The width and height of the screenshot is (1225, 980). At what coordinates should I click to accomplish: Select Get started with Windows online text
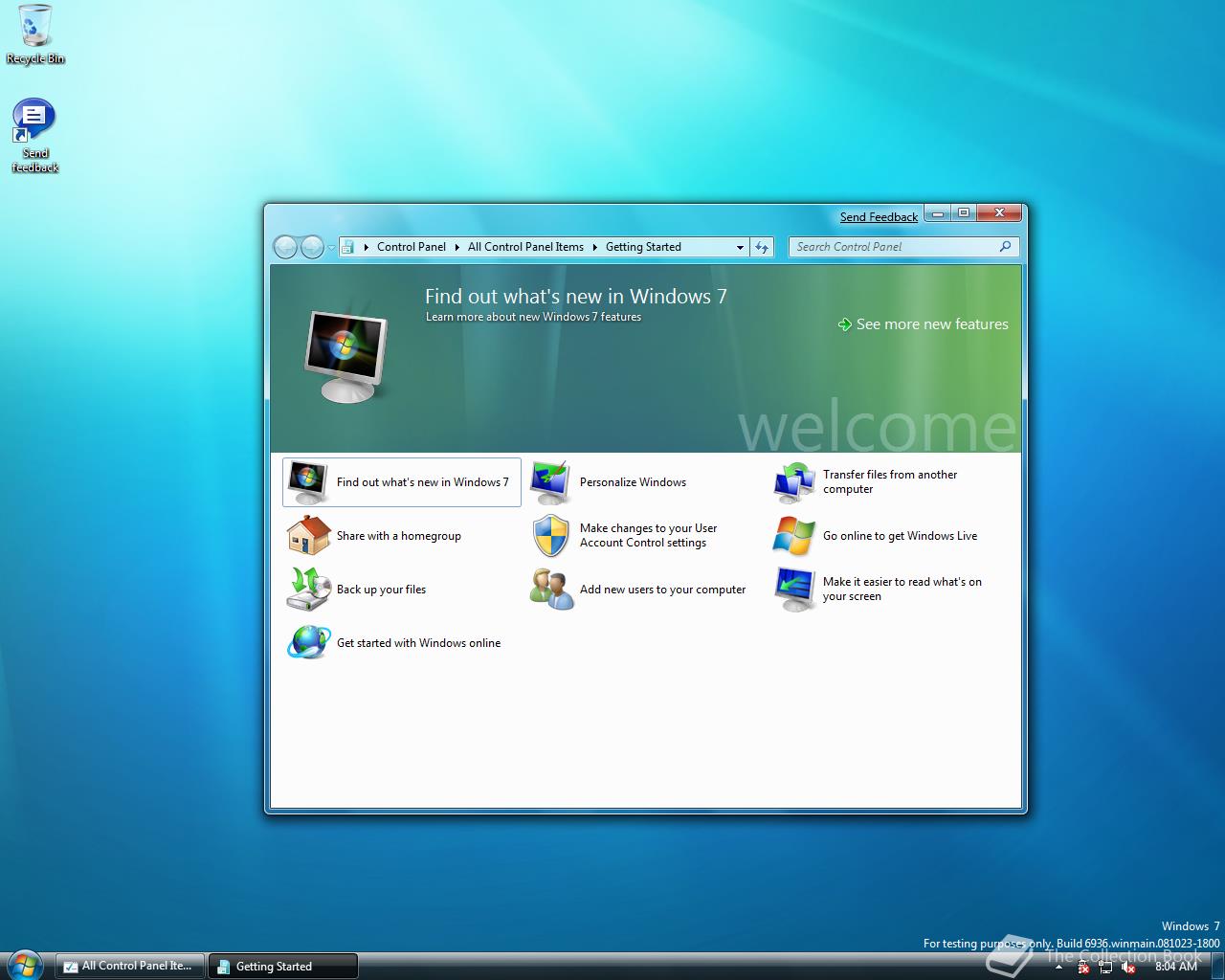(418, 643)
